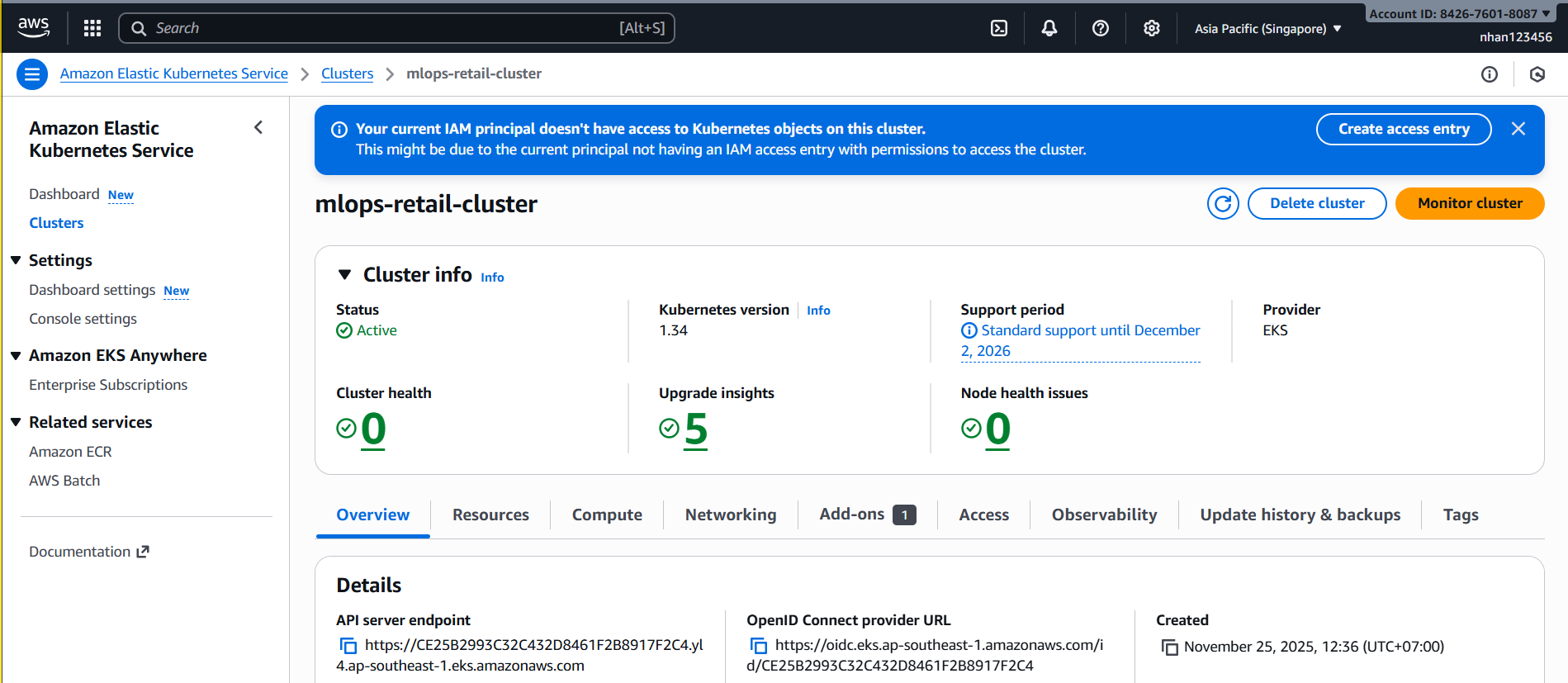Collapse the Settings navigation group
1568x683 pixels.
pos(16,260)
